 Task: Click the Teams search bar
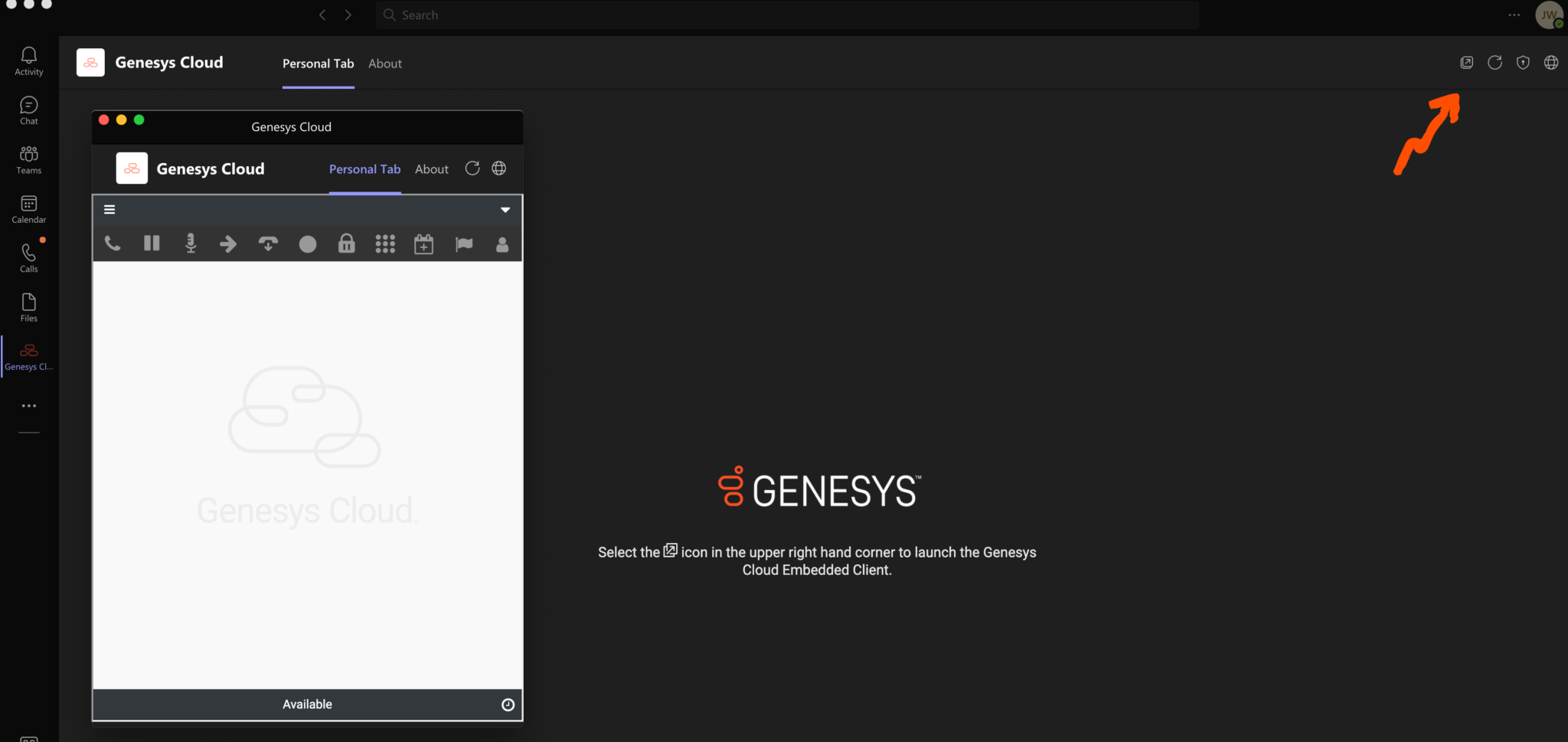[x=789, y=15]
